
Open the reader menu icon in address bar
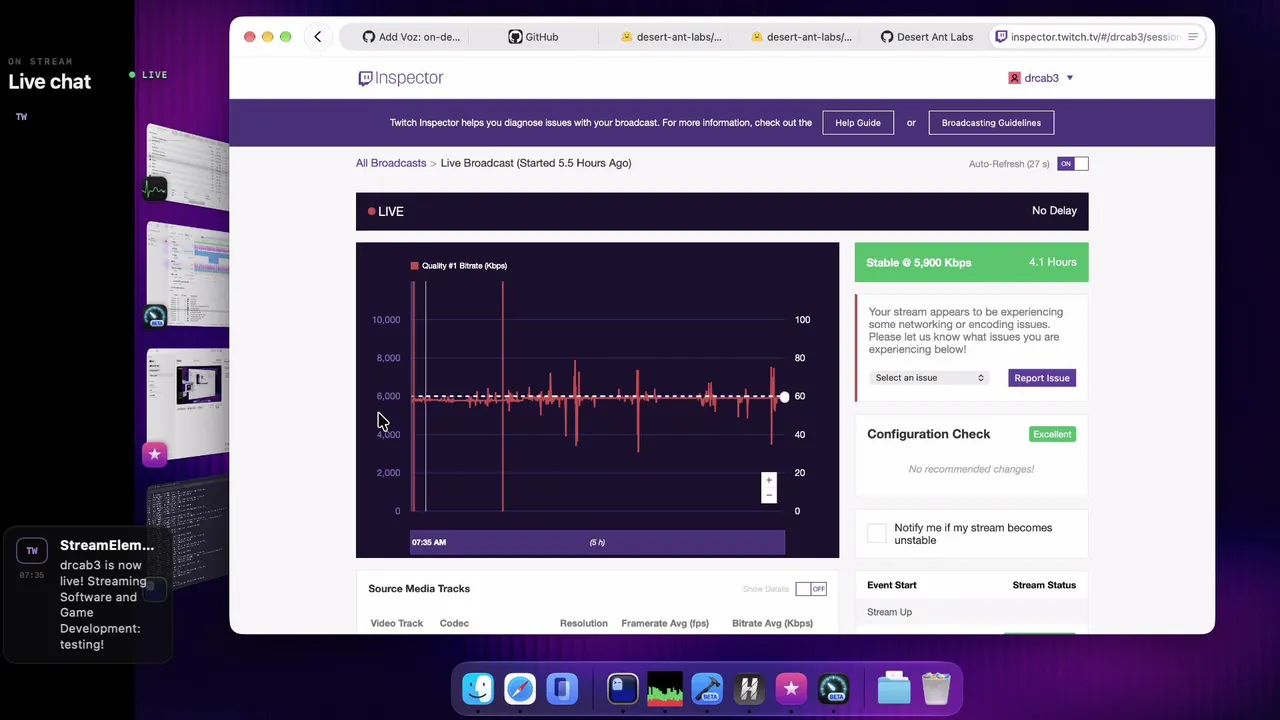coord(1193,37)
